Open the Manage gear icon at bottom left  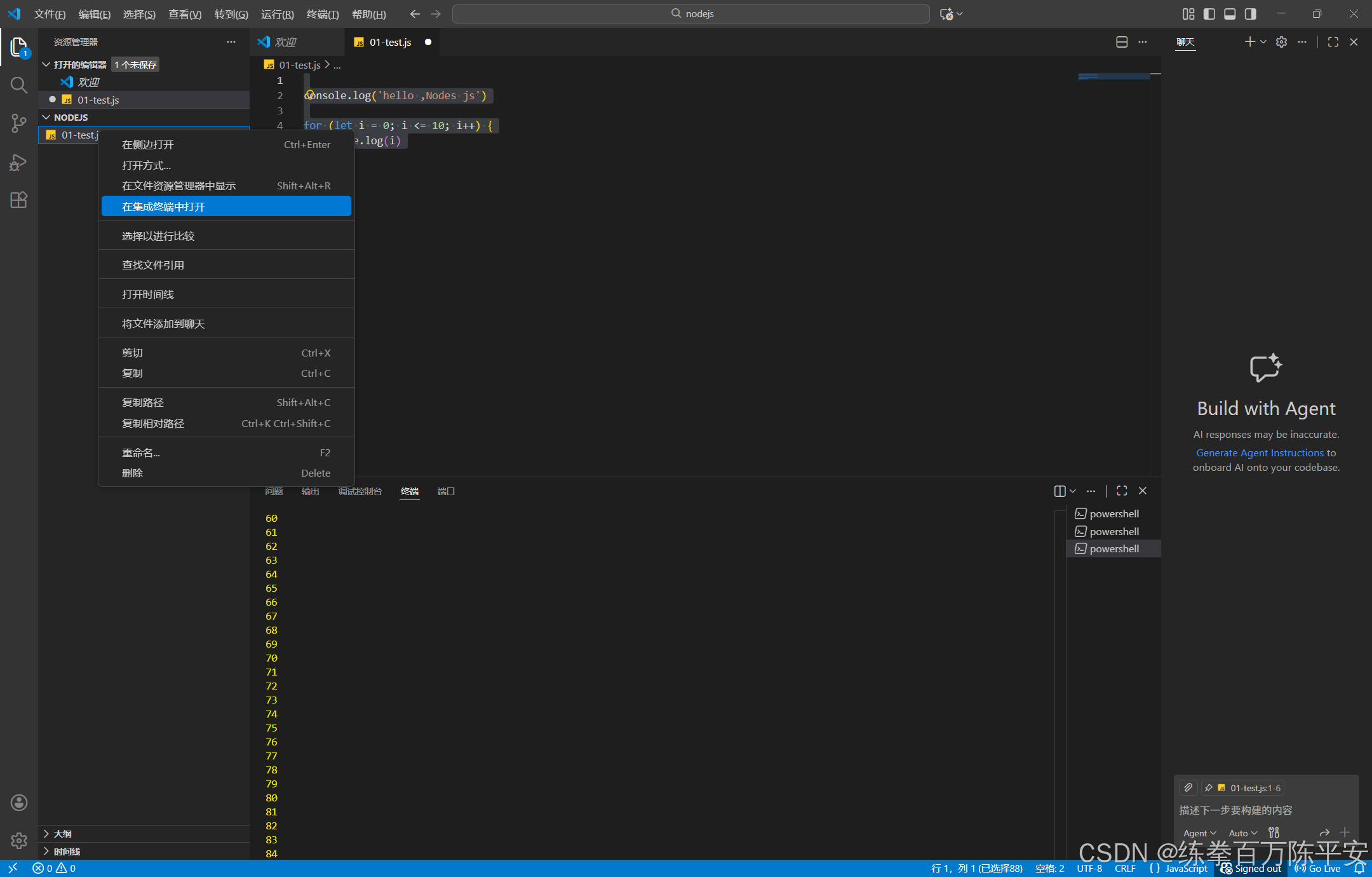click(x=19, y=841)
